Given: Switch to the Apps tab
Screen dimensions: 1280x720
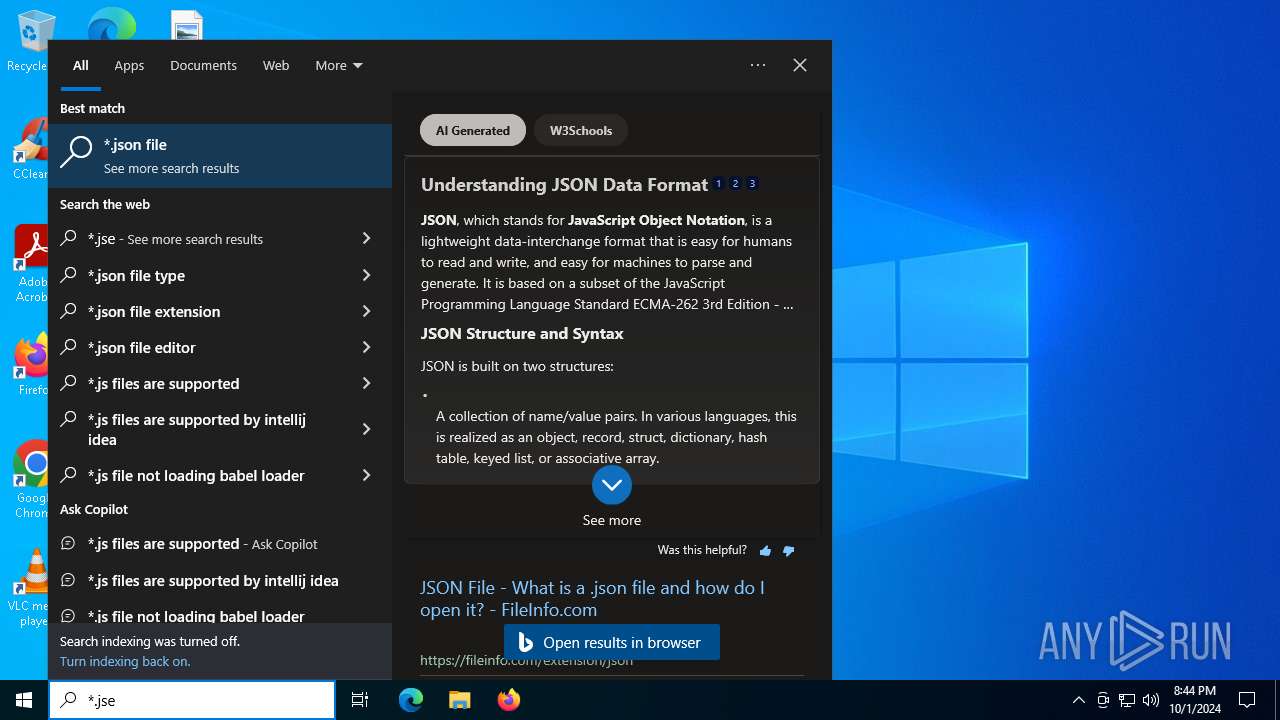Looking at the screenshot, I should 129,65.
